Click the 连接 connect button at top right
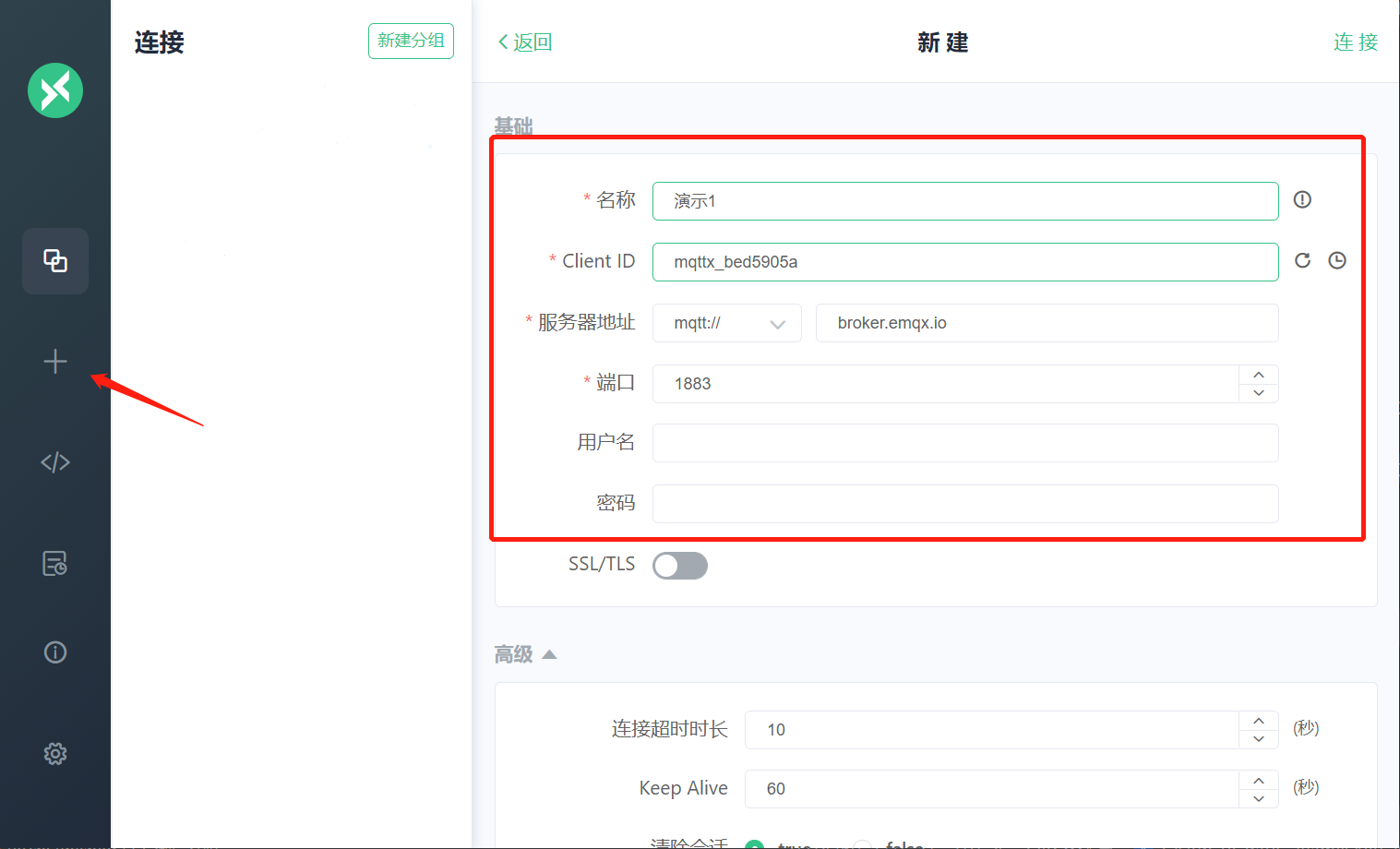Screen dimensions: 1400x849 [1355, 42]
